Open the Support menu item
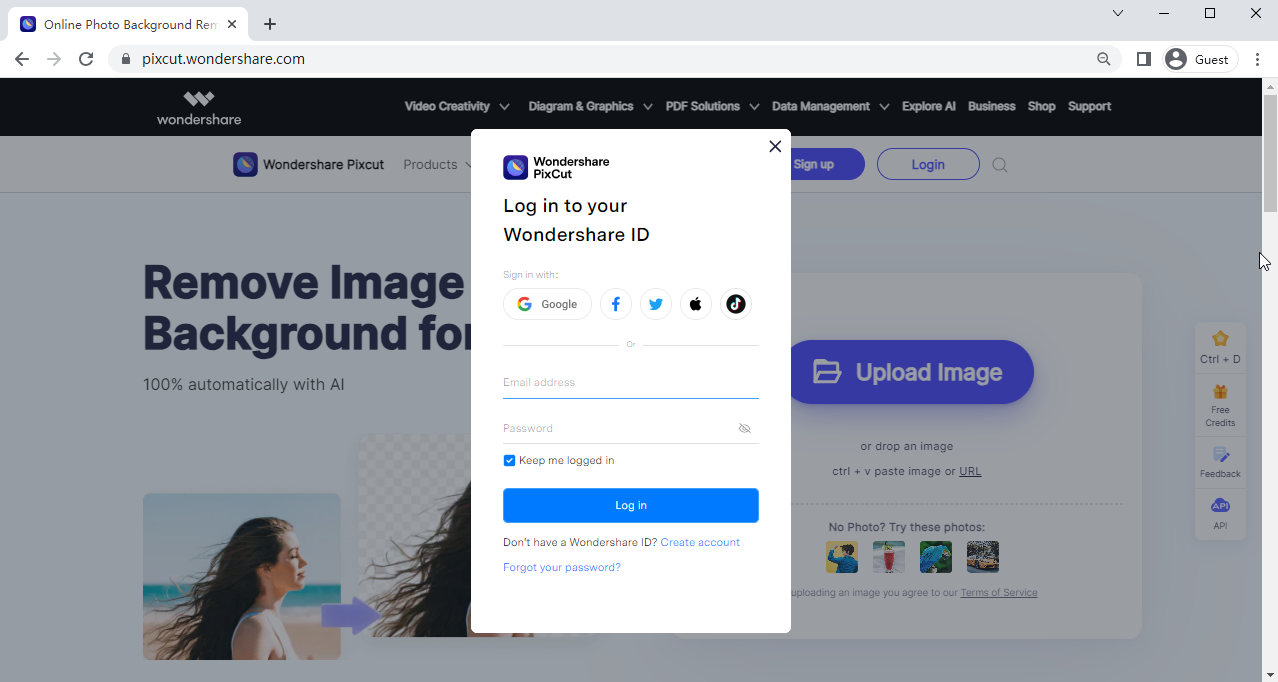 tap(1089, 106)
